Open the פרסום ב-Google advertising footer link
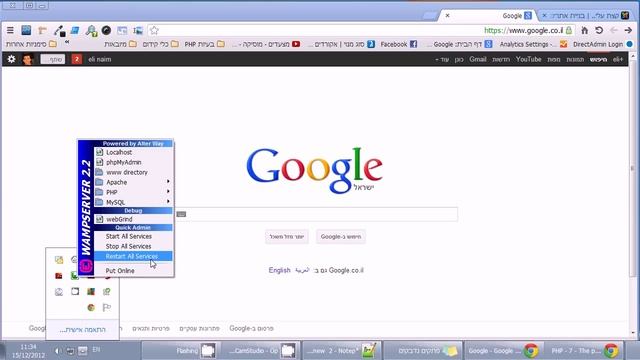 coord(251,328)
